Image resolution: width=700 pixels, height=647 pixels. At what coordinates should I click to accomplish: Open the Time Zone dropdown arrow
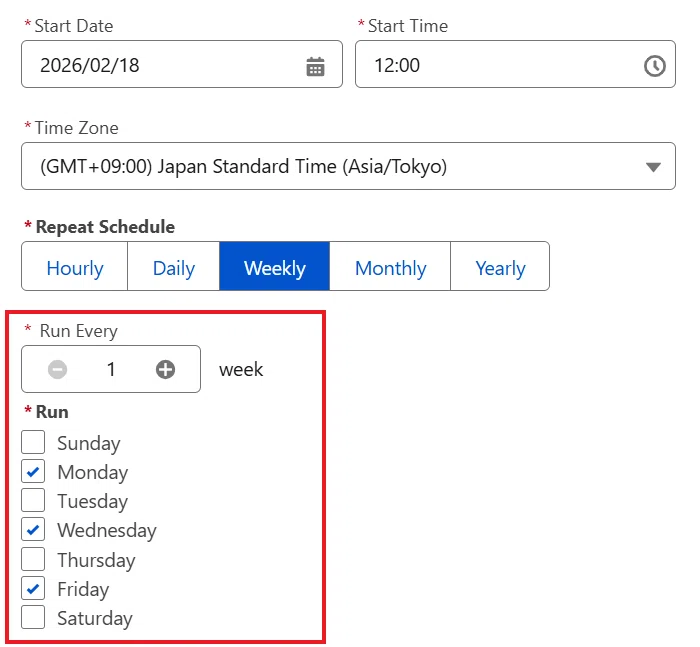(x=653, y=167)
